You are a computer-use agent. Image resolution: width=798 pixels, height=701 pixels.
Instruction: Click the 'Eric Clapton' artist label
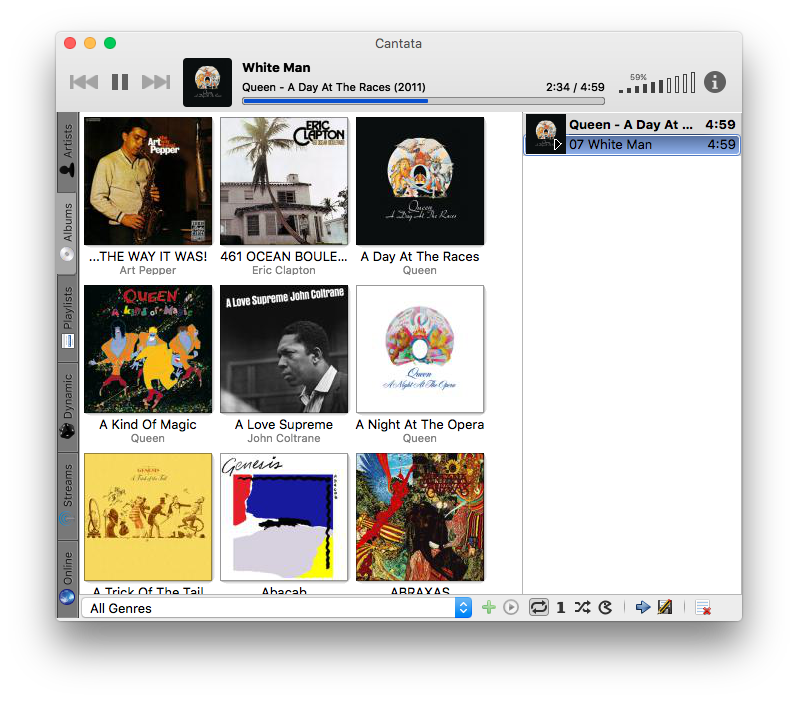[284, 270]
